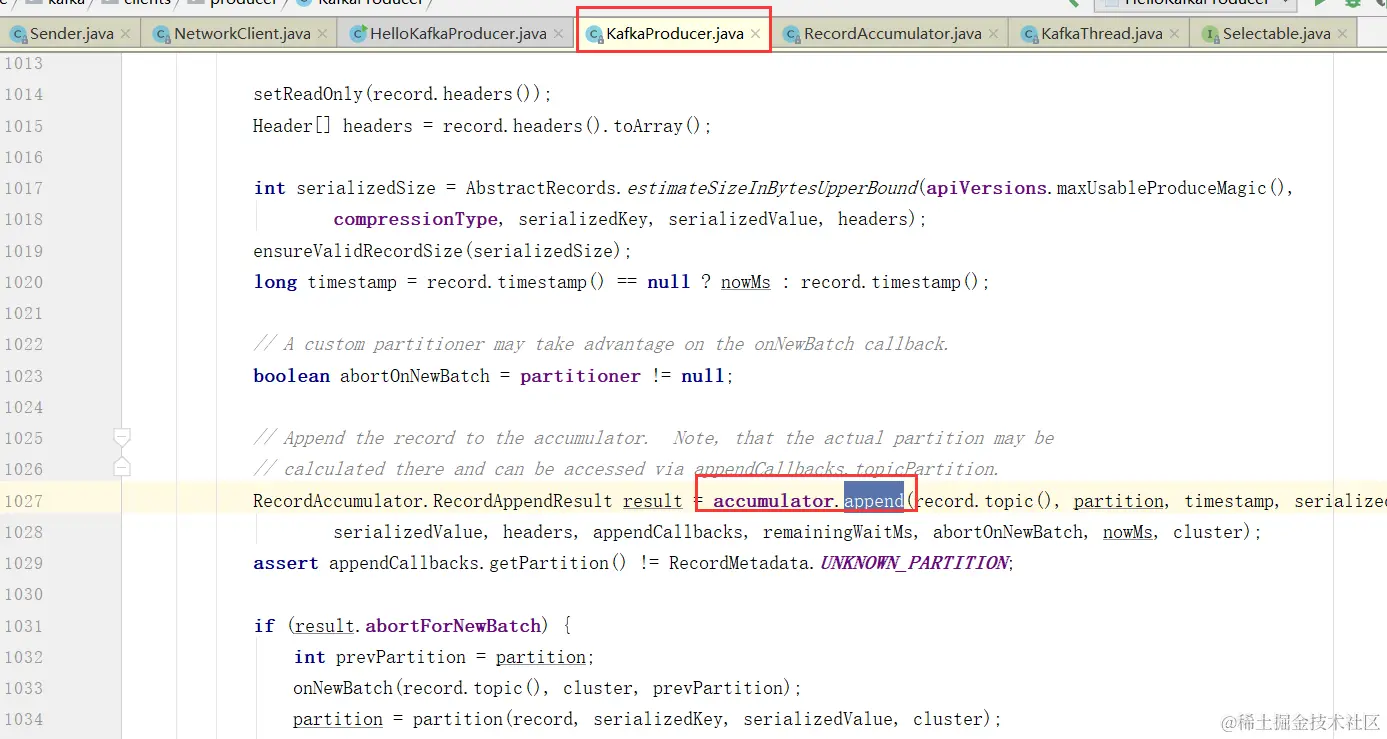Click the runnable class icon on HelloKafkaProducer.java tab

pos(358,34)
